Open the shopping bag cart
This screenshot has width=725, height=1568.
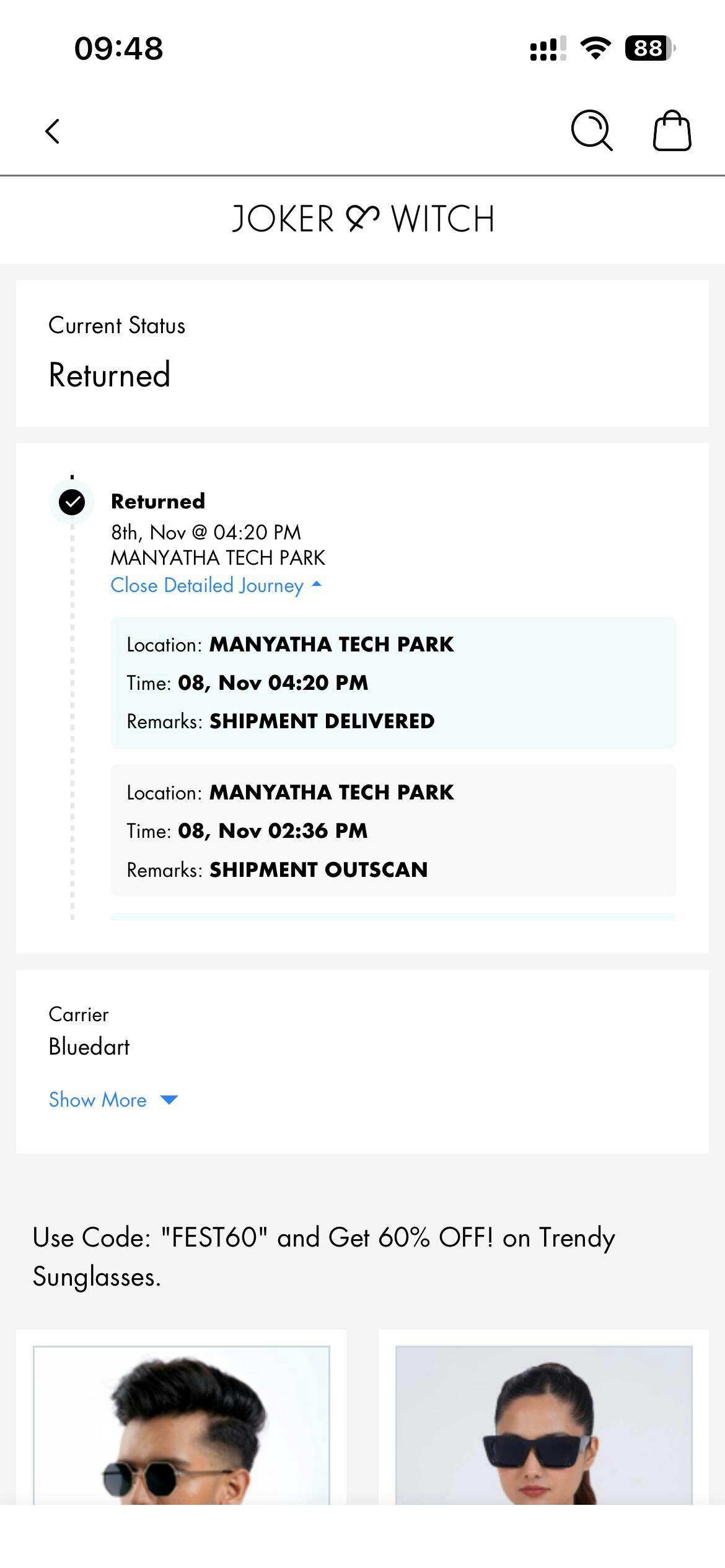[x=672, y=131]
